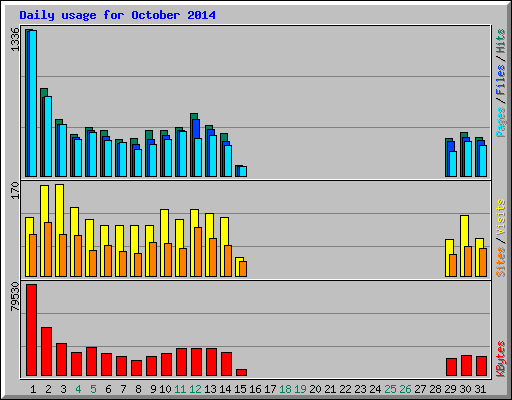Click the orange Sites bar for day 12

pos(198,252)
